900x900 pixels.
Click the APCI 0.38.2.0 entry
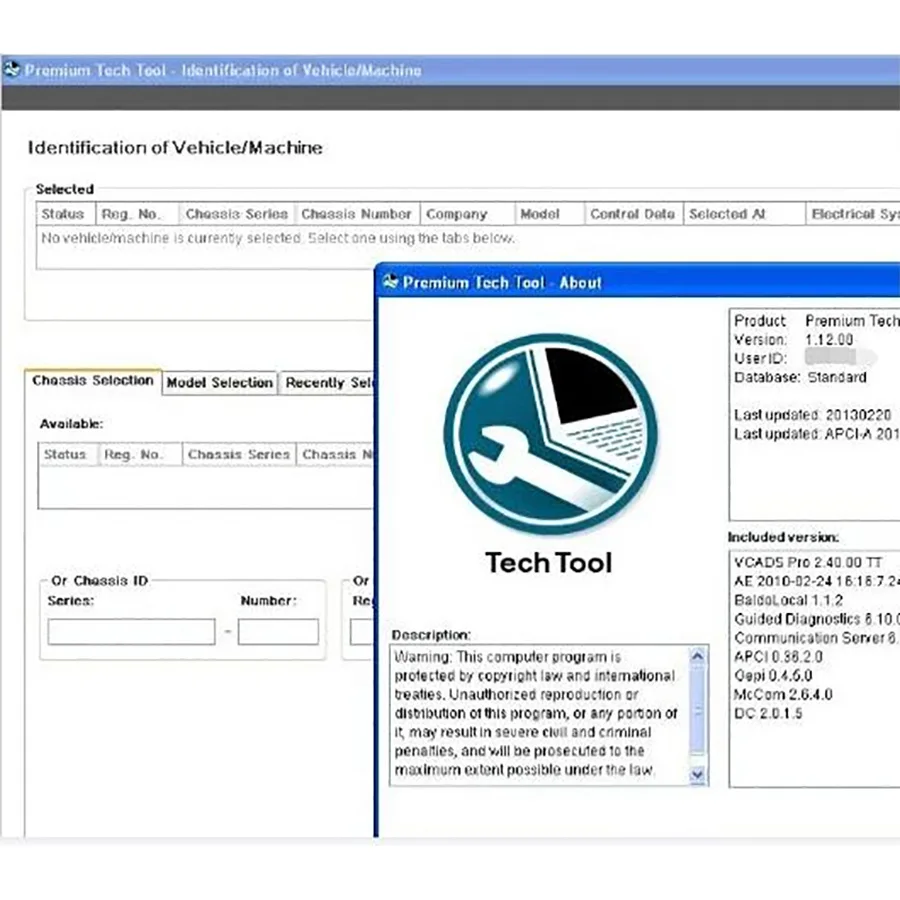click(778, 657)
